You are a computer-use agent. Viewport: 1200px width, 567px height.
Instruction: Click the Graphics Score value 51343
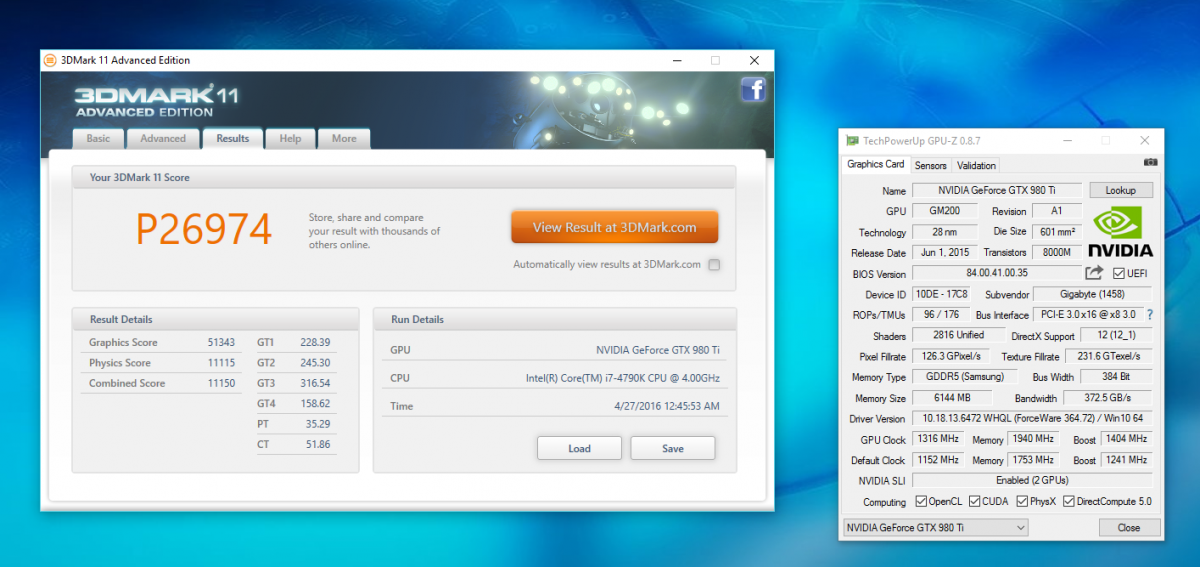(x=221, y=342)
